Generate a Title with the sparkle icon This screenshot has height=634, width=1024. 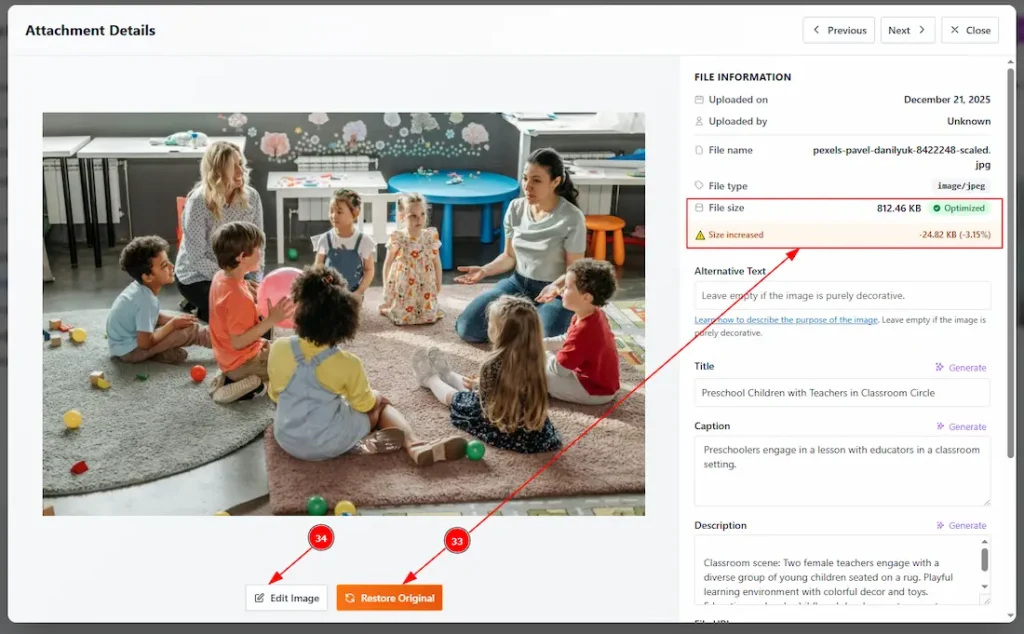click(x=961, y=367)
